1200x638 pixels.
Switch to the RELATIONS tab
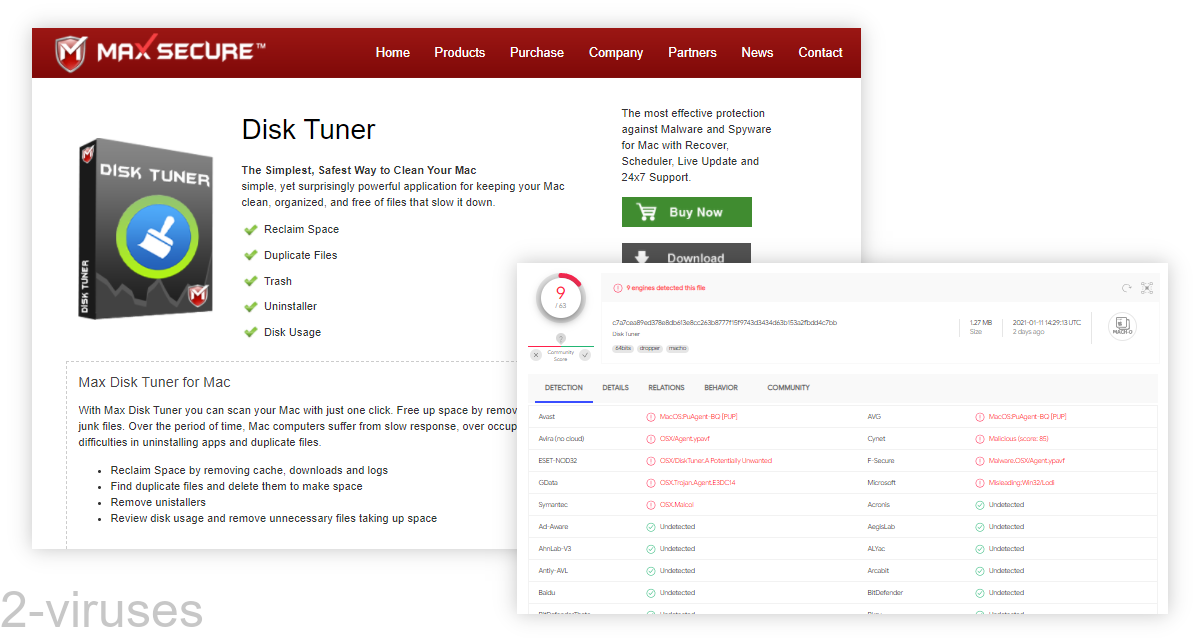(667, 388)
